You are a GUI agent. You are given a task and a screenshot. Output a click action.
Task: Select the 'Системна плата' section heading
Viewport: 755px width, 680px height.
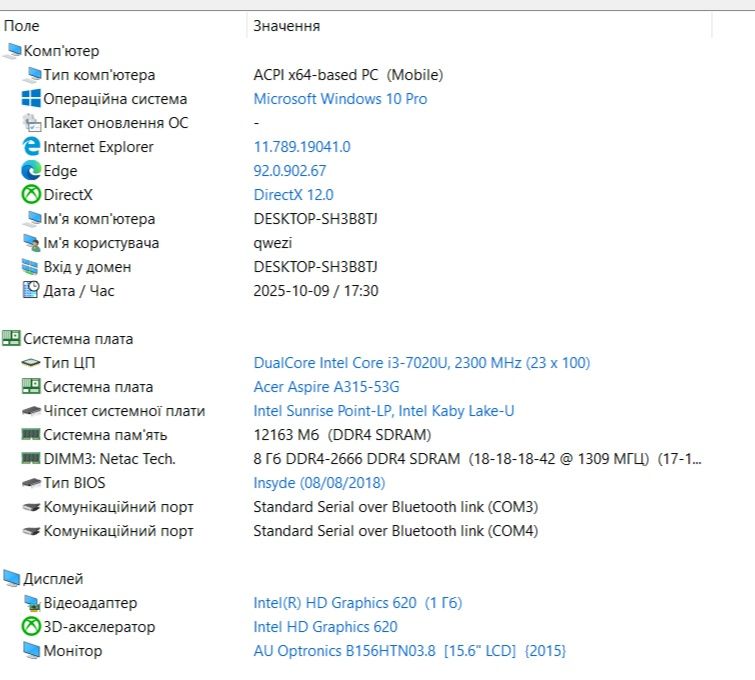click(78, 339)
